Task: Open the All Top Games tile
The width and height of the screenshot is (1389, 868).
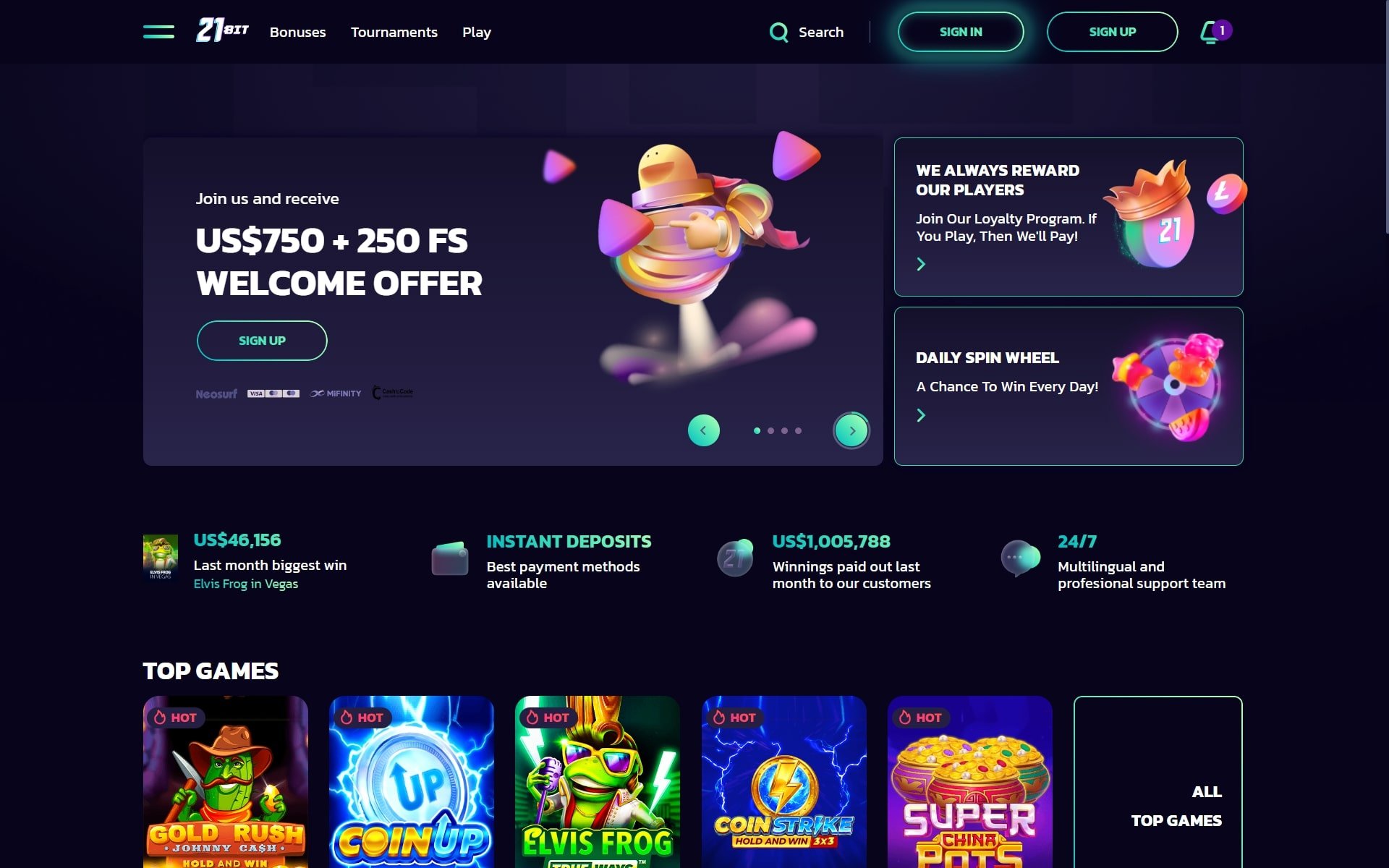Action: click(x=1157, y=782)
